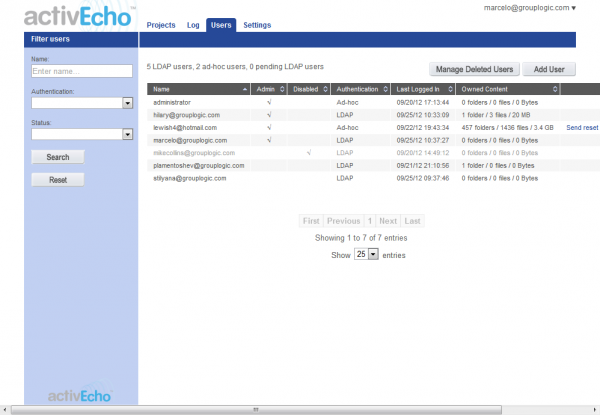600x415 pixels.
Task: Open the Show 25 entries dropdown
Action: pos(367,254)
